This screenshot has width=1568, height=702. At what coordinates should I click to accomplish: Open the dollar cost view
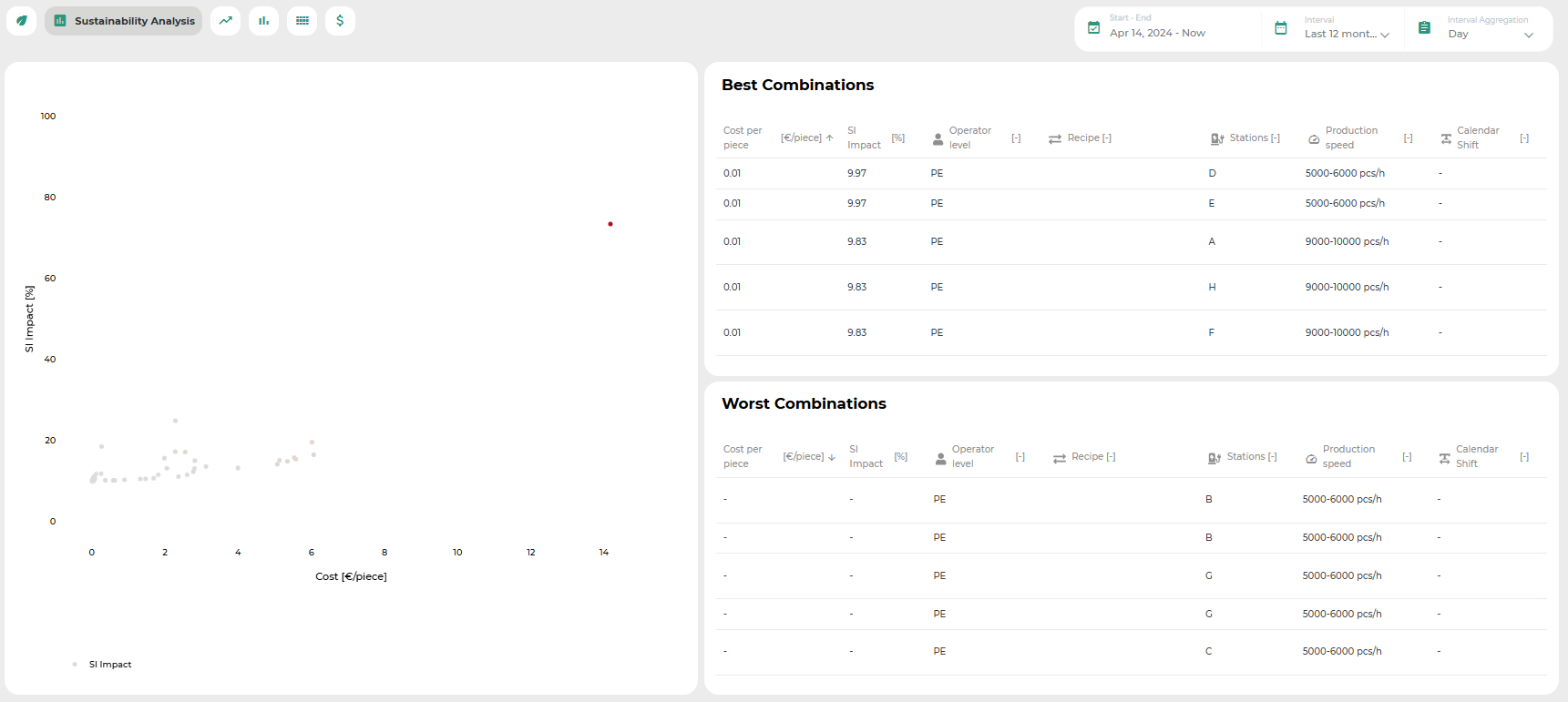340,21
